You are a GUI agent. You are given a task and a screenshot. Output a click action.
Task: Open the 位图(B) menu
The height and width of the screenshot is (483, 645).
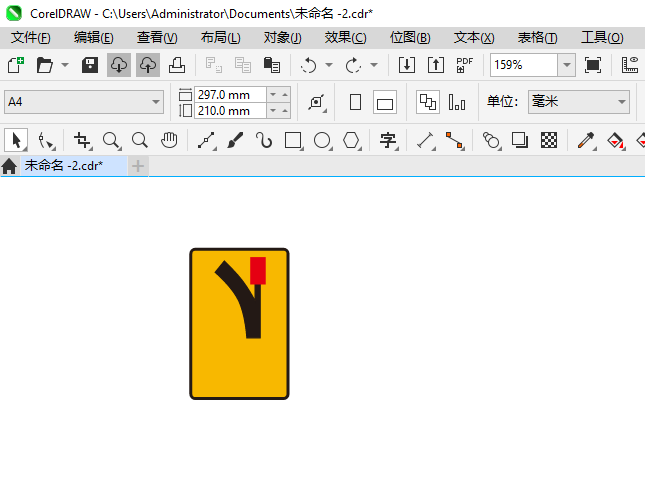[410, 38]
